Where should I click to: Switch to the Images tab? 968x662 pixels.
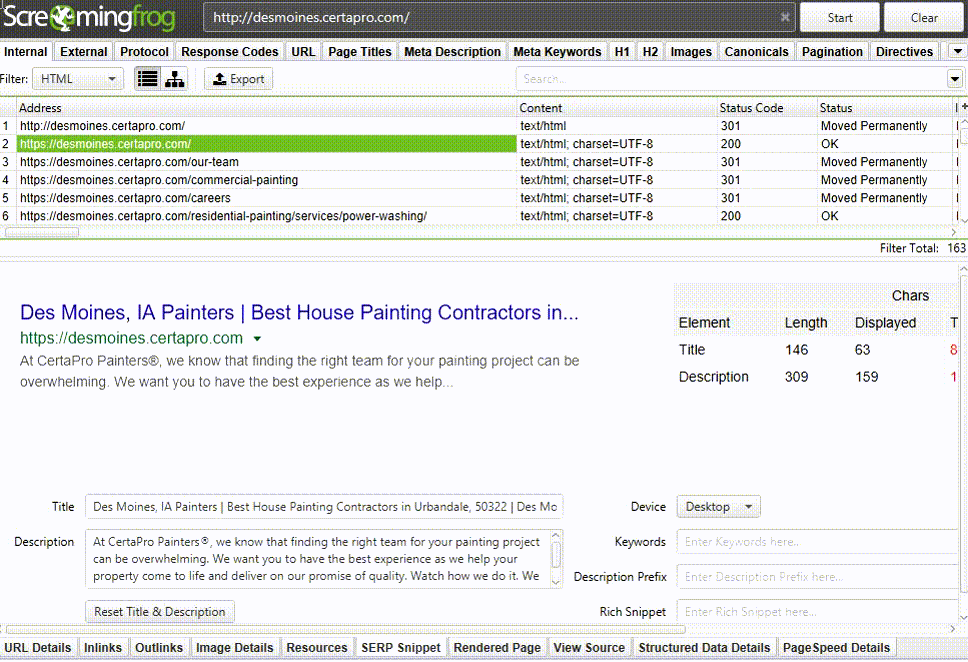(691, 52)
